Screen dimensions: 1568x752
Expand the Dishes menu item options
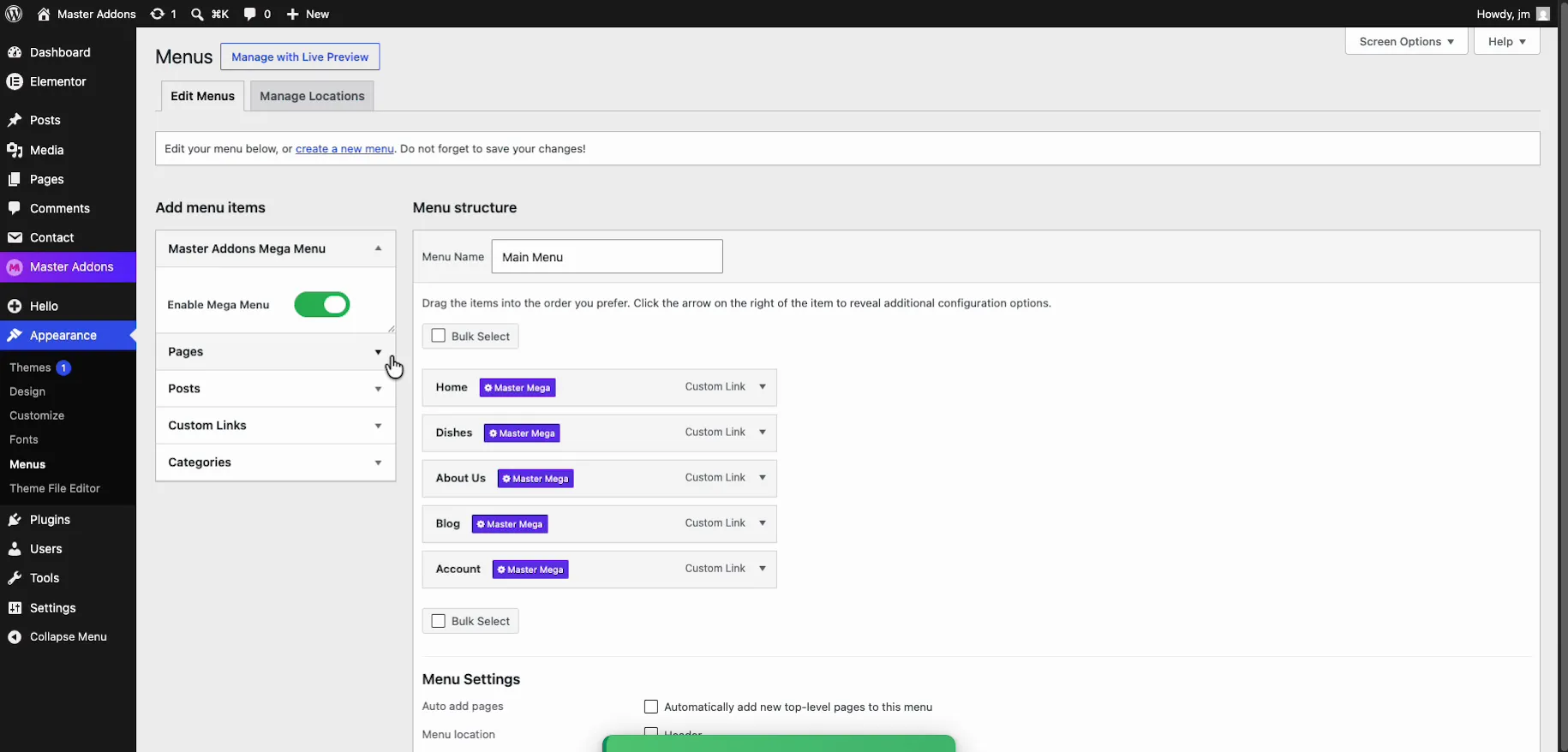(x=763, y=433)
